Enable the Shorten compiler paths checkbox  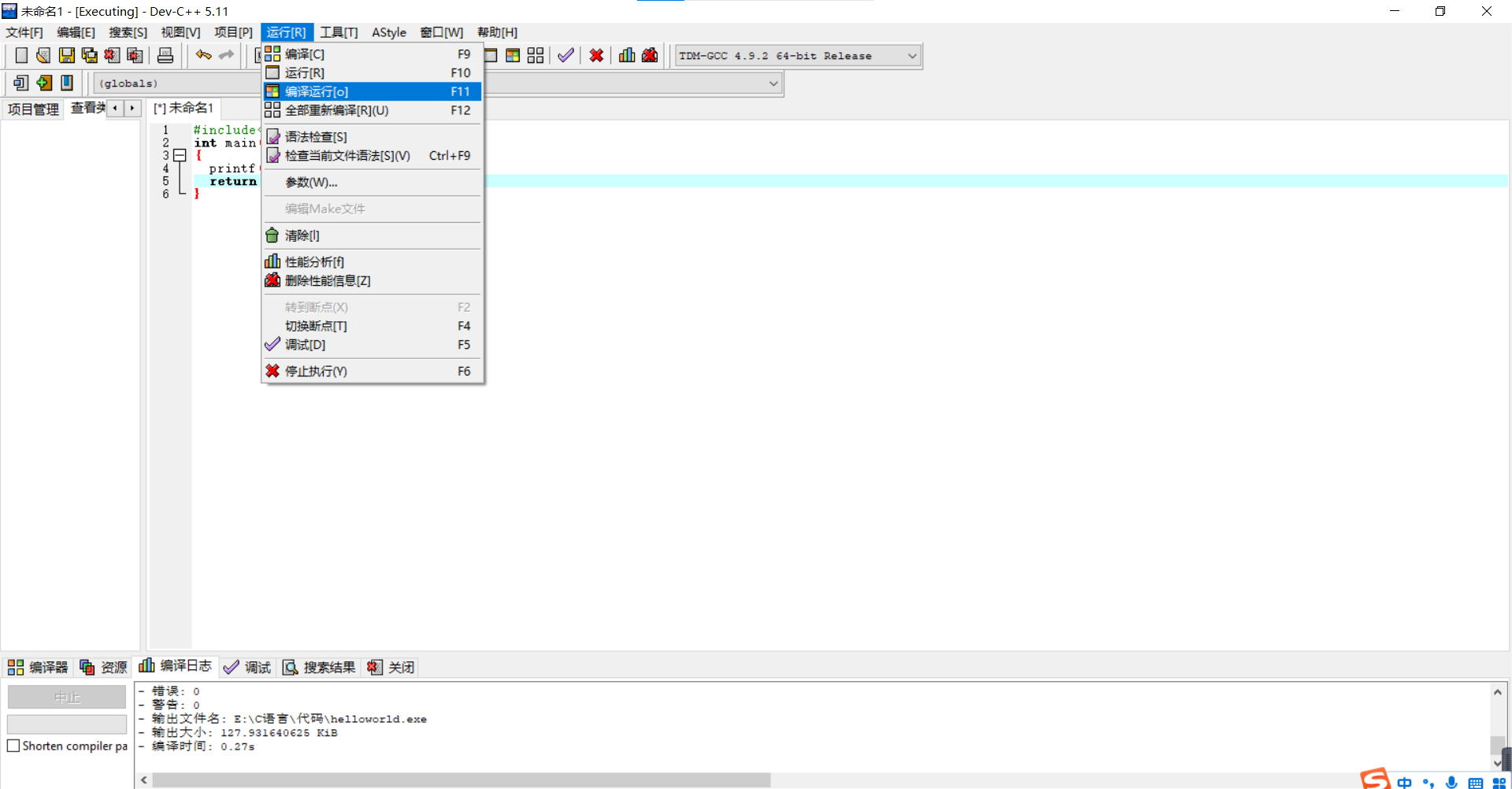13,746
